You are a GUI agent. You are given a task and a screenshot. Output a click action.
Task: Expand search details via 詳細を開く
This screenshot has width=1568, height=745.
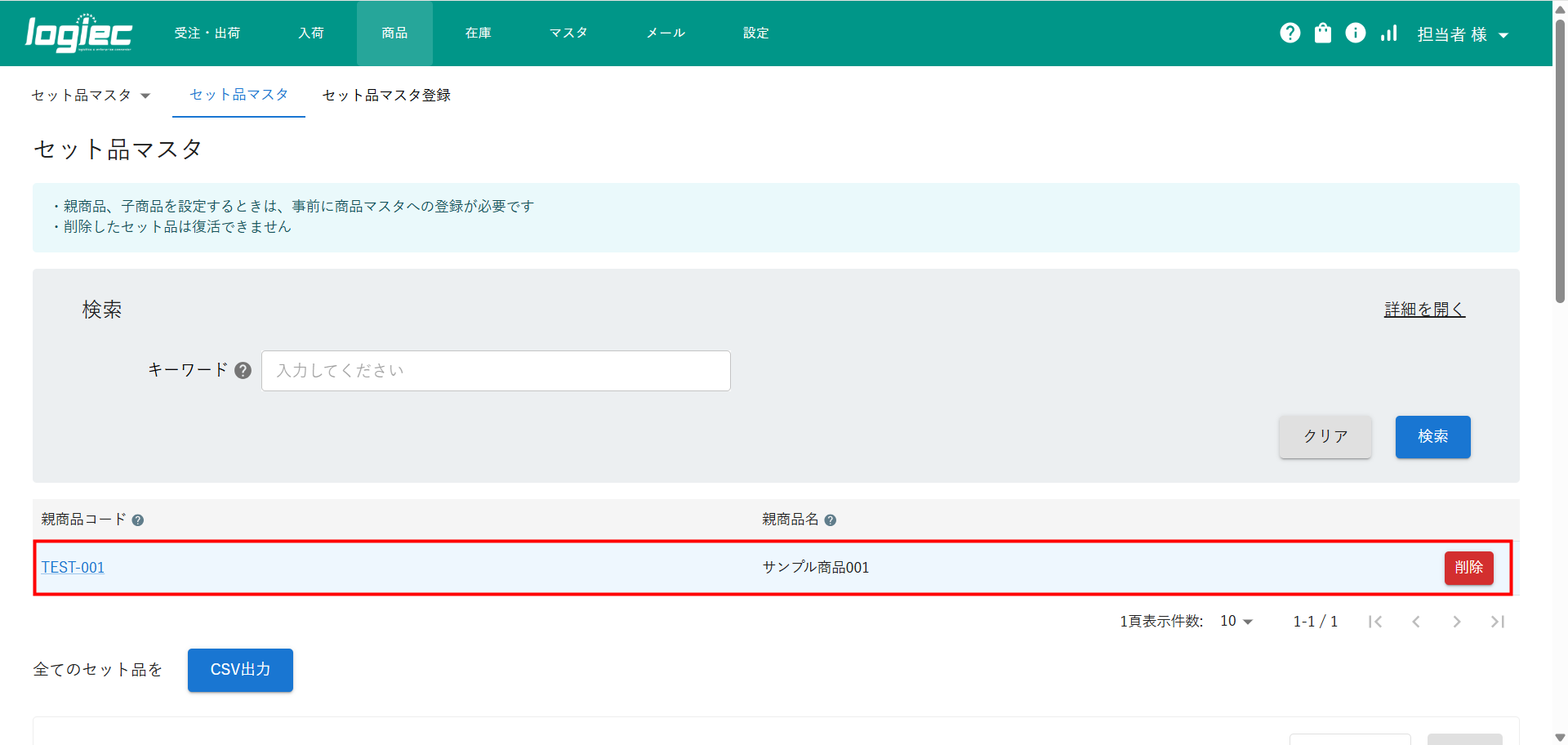[1424, 310]
